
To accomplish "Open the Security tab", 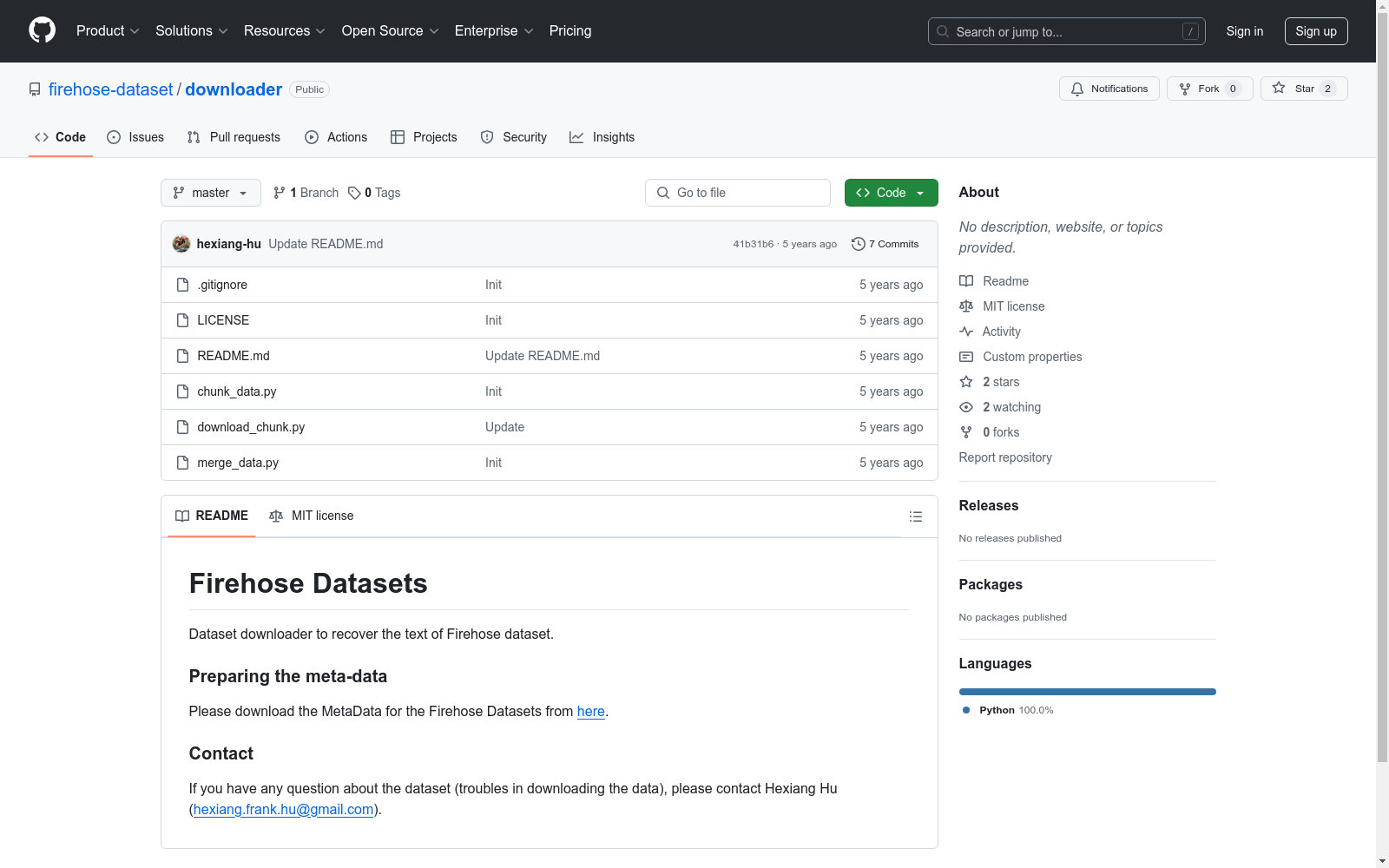I will (x=514, y=137).
